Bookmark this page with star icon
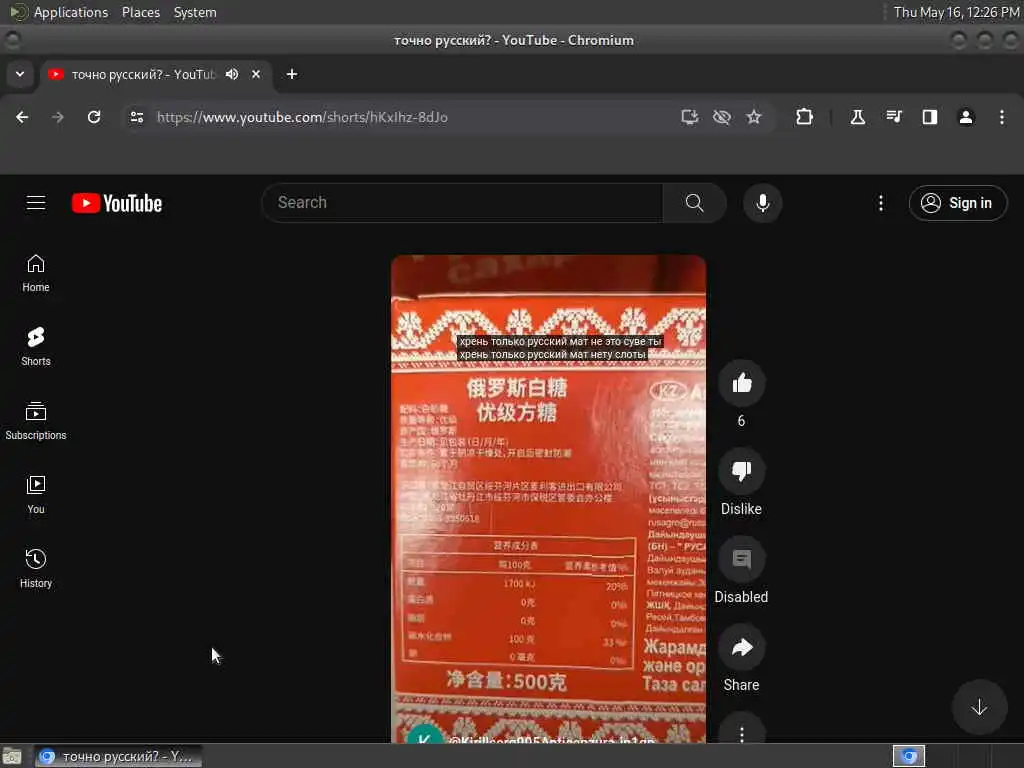Image resolution: width=1024 pixels, height=768 pixels. point(754,117)
